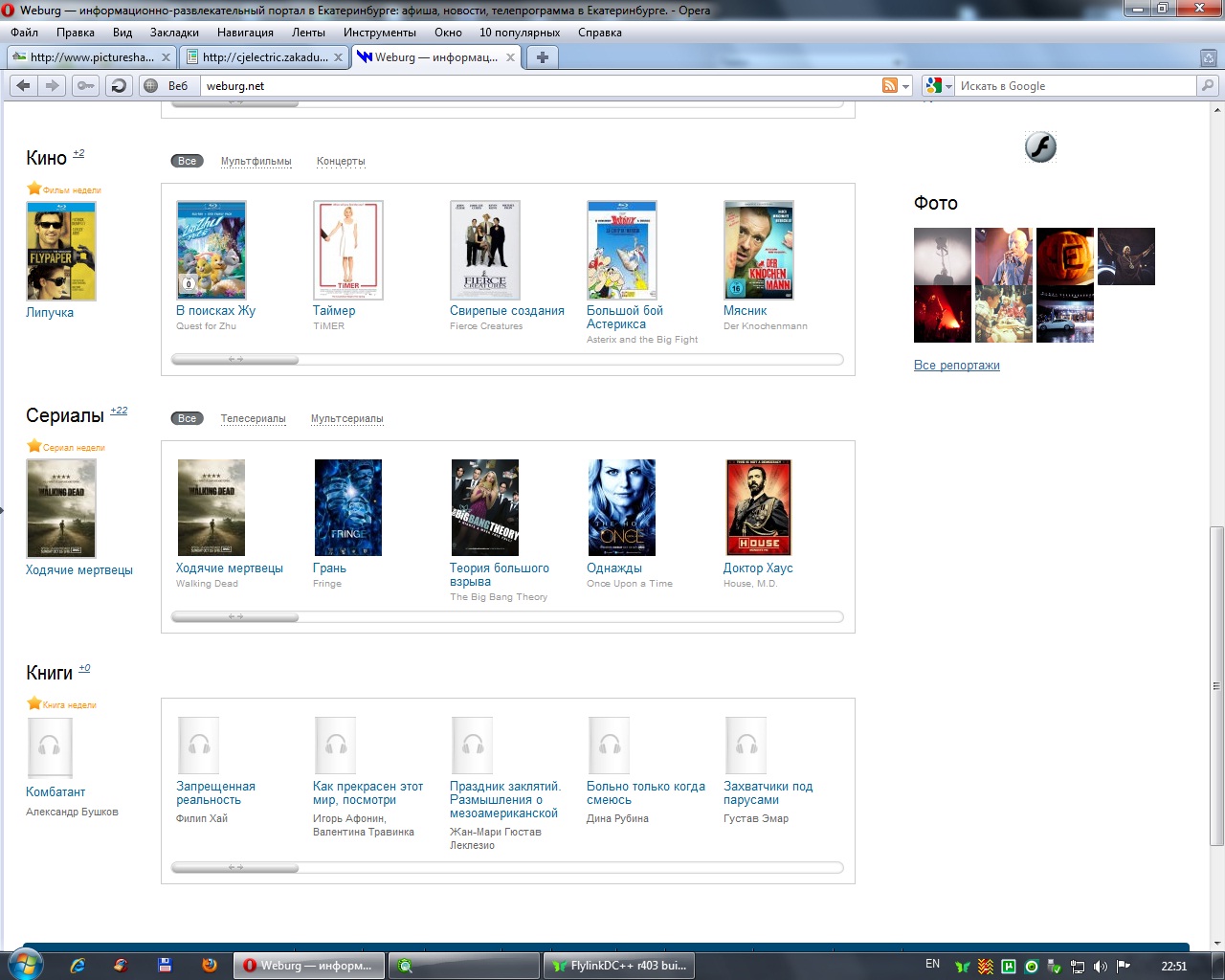Click the Таймер movie poster
The height and width of the screenshot is (980, 1225).
[348, 250]
